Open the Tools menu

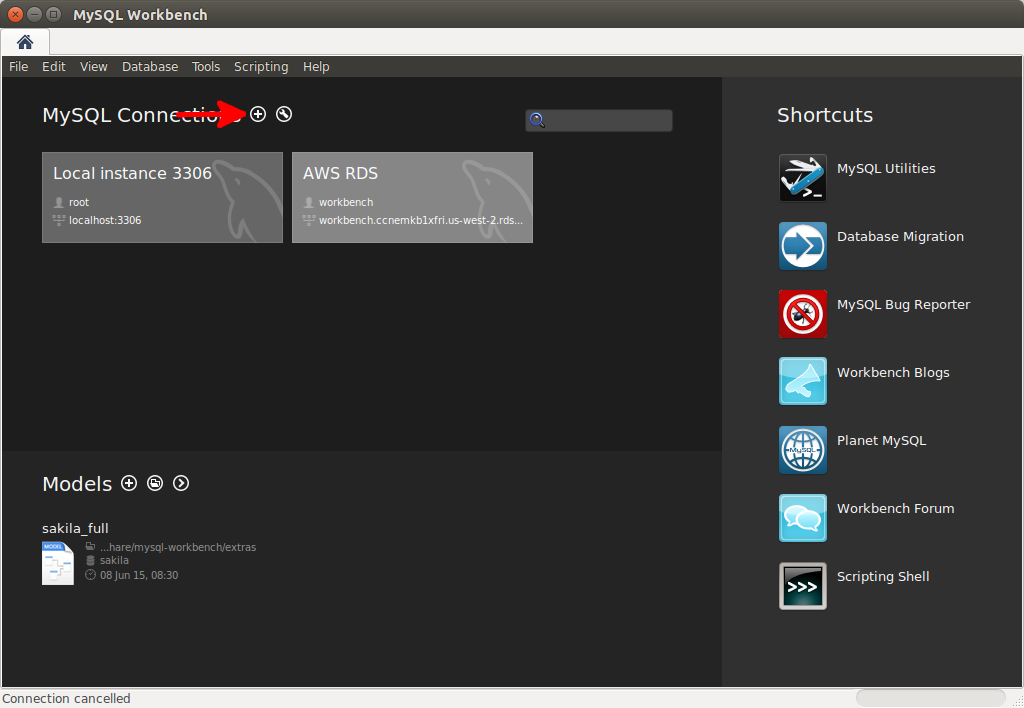tap(206, 67)
